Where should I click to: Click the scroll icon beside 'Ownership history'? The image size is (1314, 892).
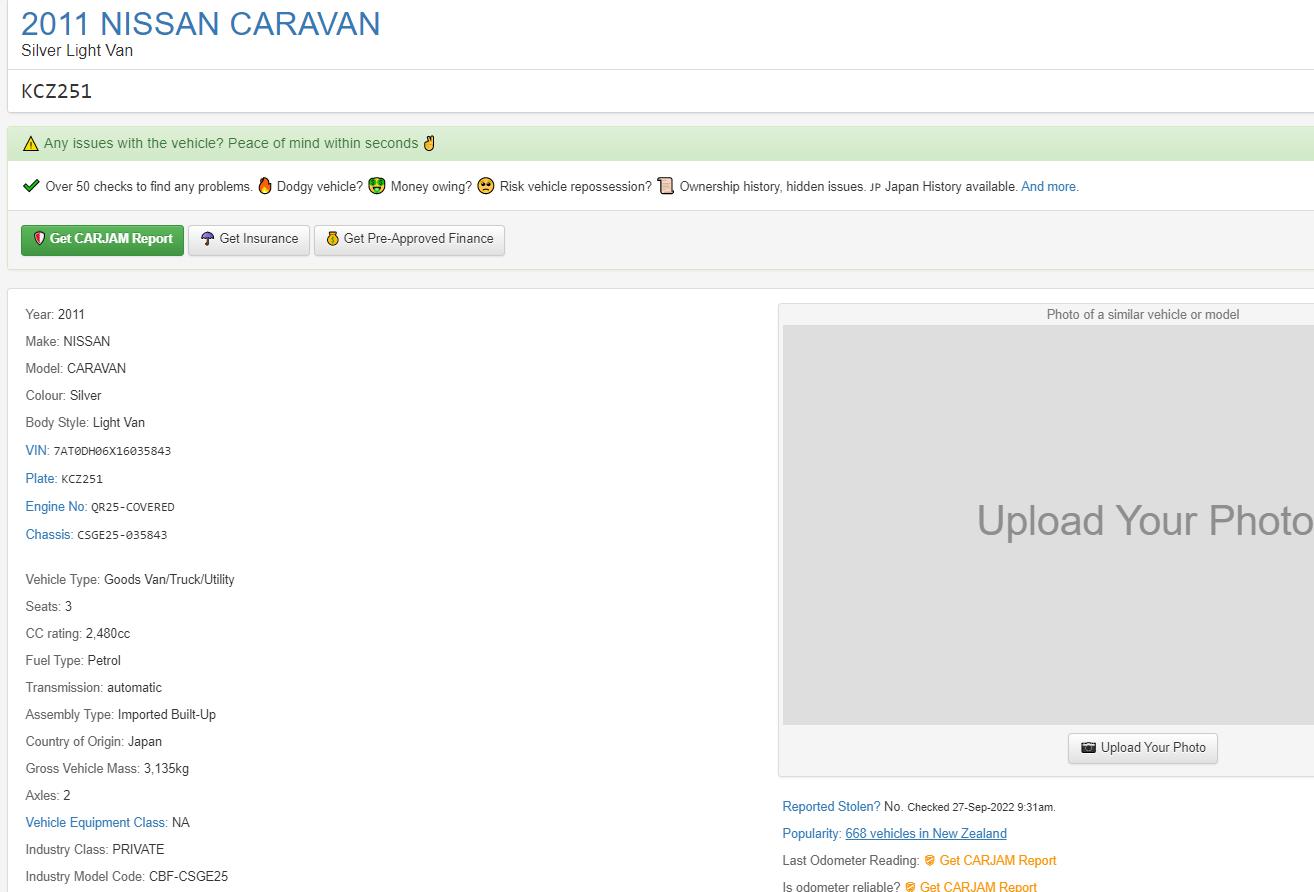click(x=666, y=186)
